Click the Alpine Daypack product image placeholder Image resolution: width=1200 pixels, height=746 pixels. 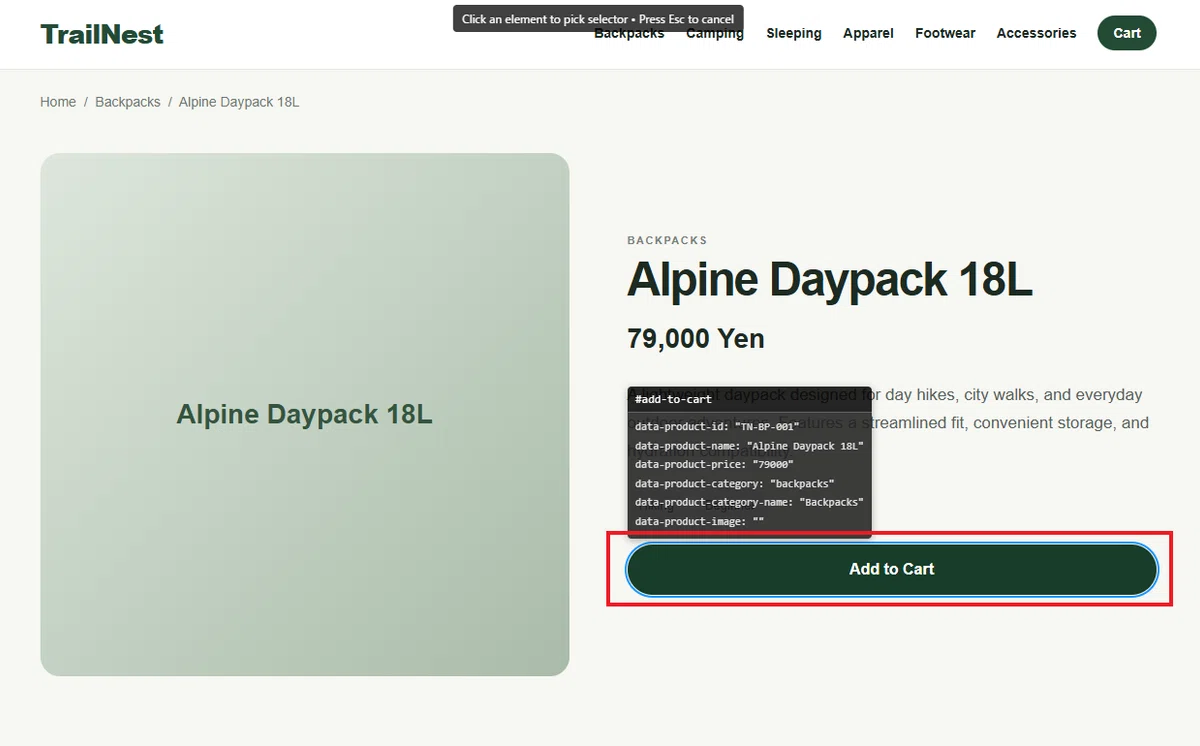(305, 414)
